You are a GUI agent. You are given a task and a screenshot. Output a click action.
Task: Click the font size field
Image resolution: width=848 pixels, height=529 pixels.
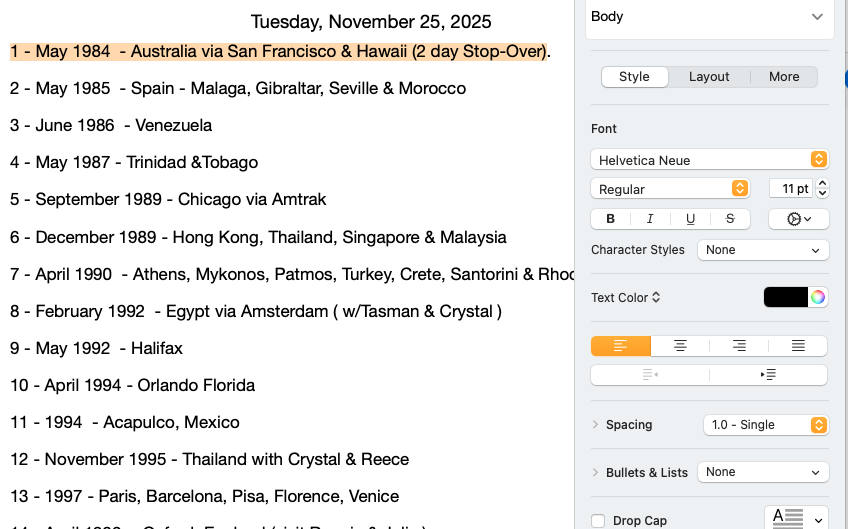pos(791,188)
